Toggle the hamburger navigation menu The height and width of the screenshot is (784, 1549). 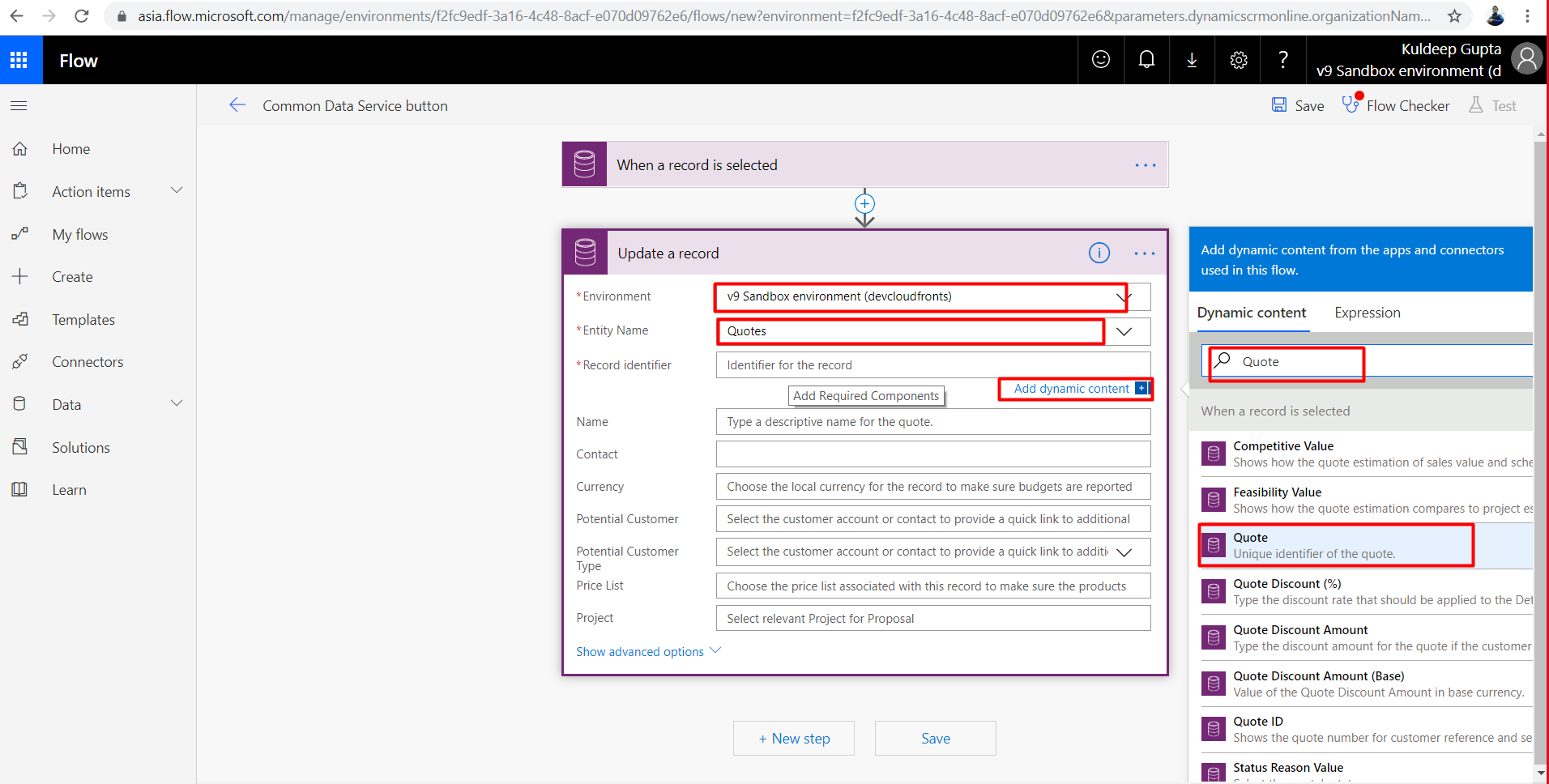[19, 105]
